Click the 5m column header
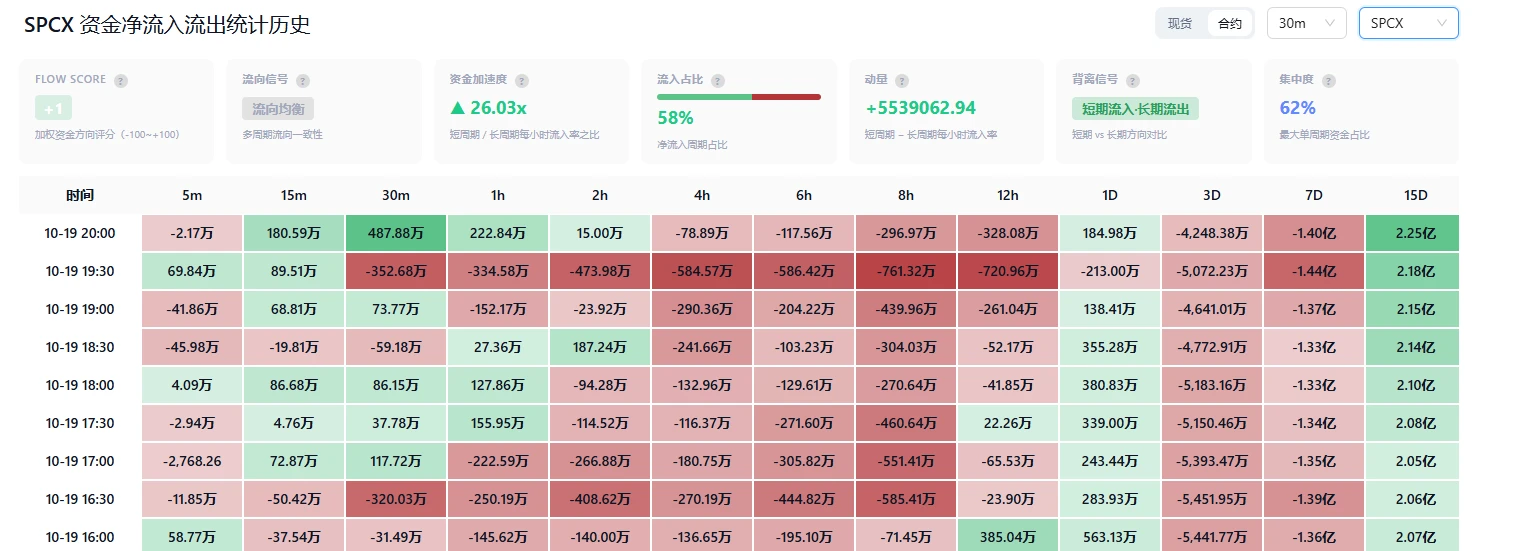The image size is (1513, 551). (x=192, y=195)
